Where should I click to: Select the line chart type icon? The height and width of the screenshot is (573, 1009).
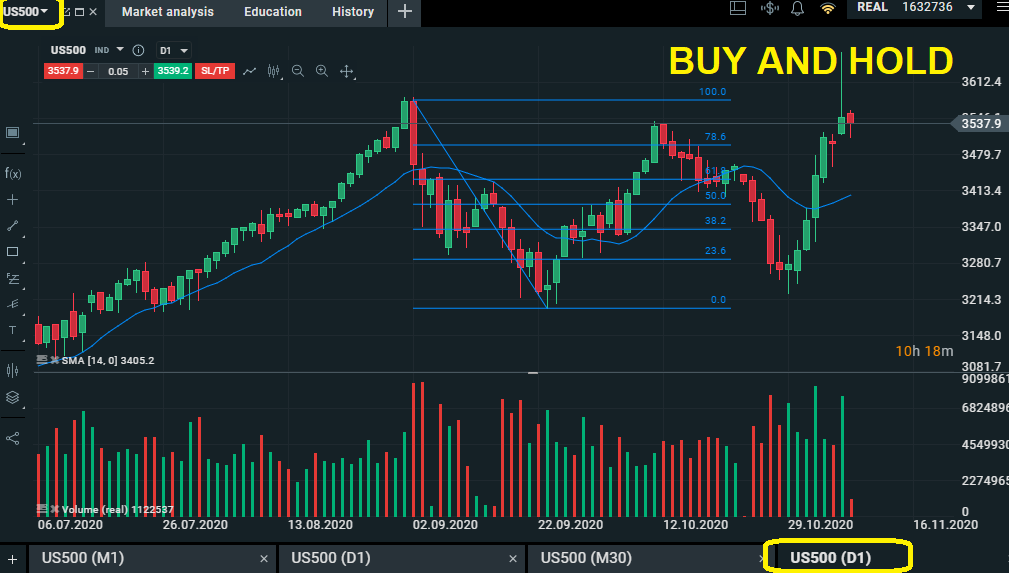tap(250, 71)
